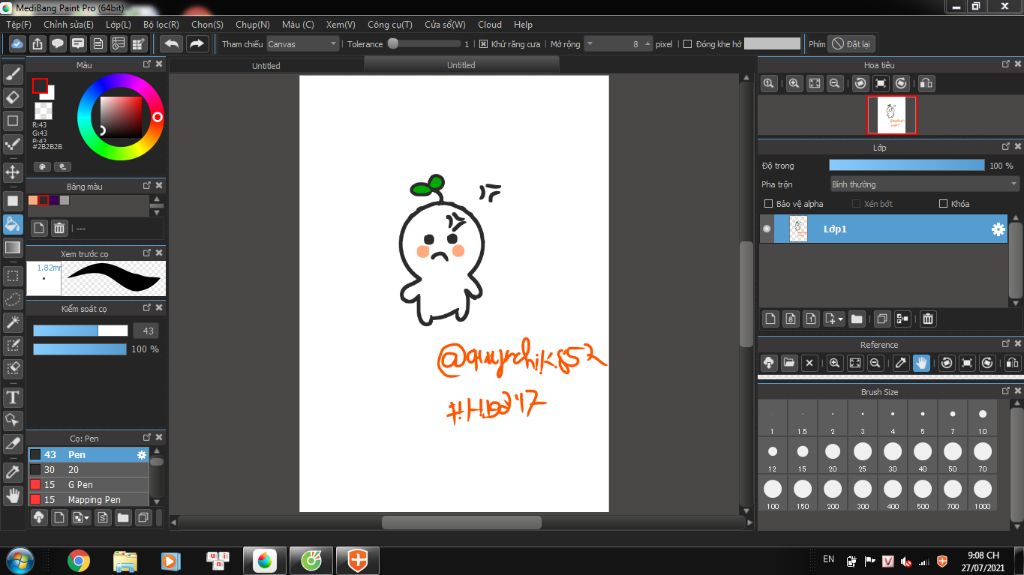Image resolution: width=1024 pixels, height=575 pixels.
Task: Select the Hand tool in left toolbar
Action: point(12,496)
